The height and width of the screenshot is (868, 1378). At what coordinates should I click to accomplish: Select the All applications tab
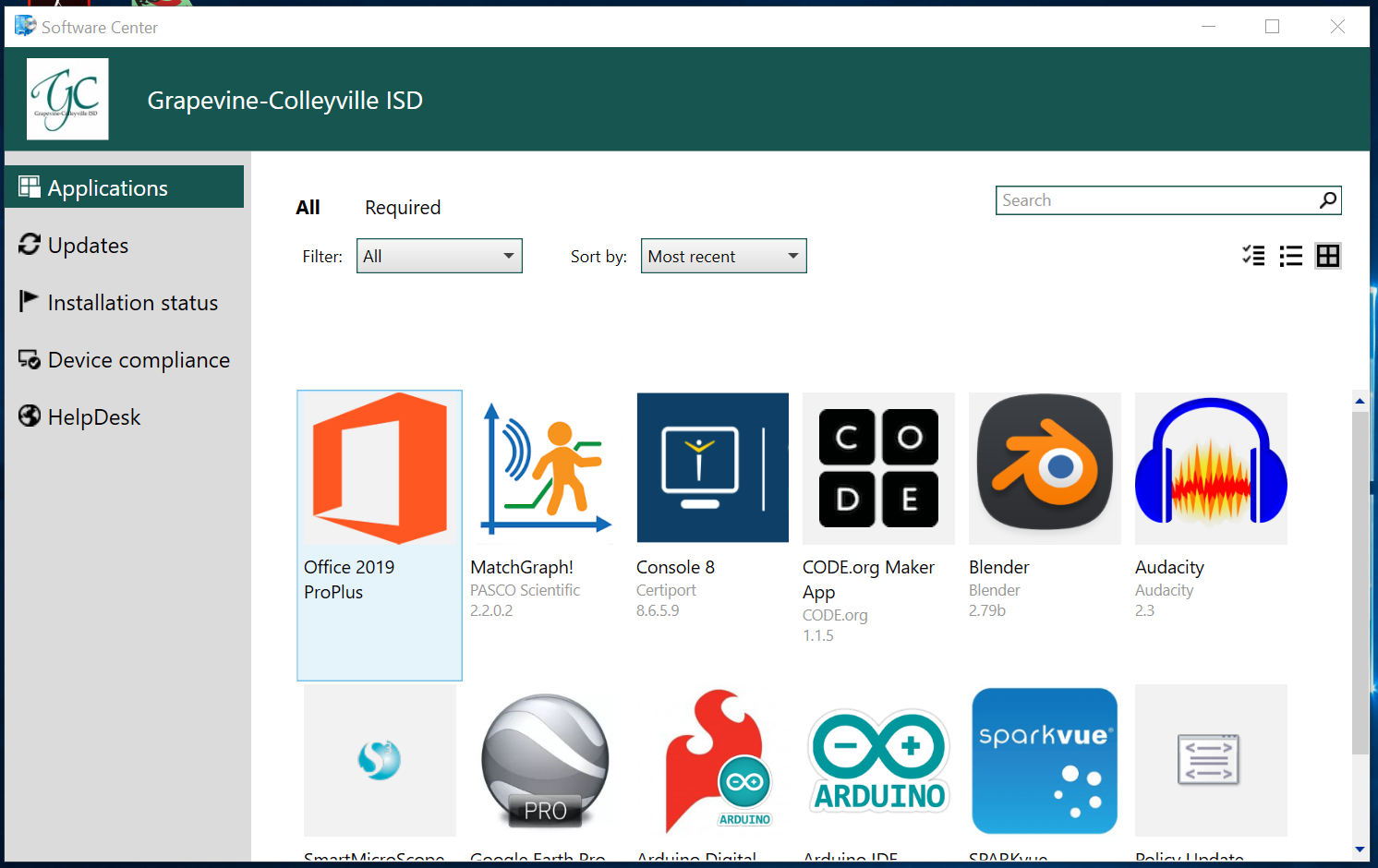[308, 208]
